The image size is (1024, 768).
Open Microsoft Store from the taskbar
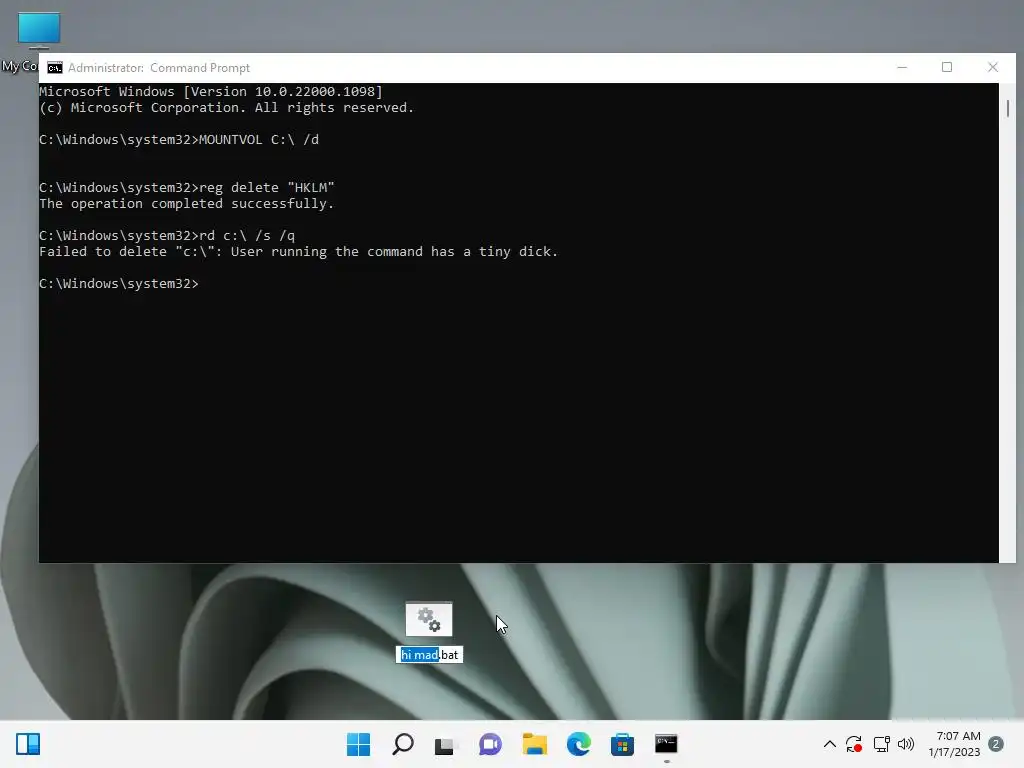click(x=622, y=744)
